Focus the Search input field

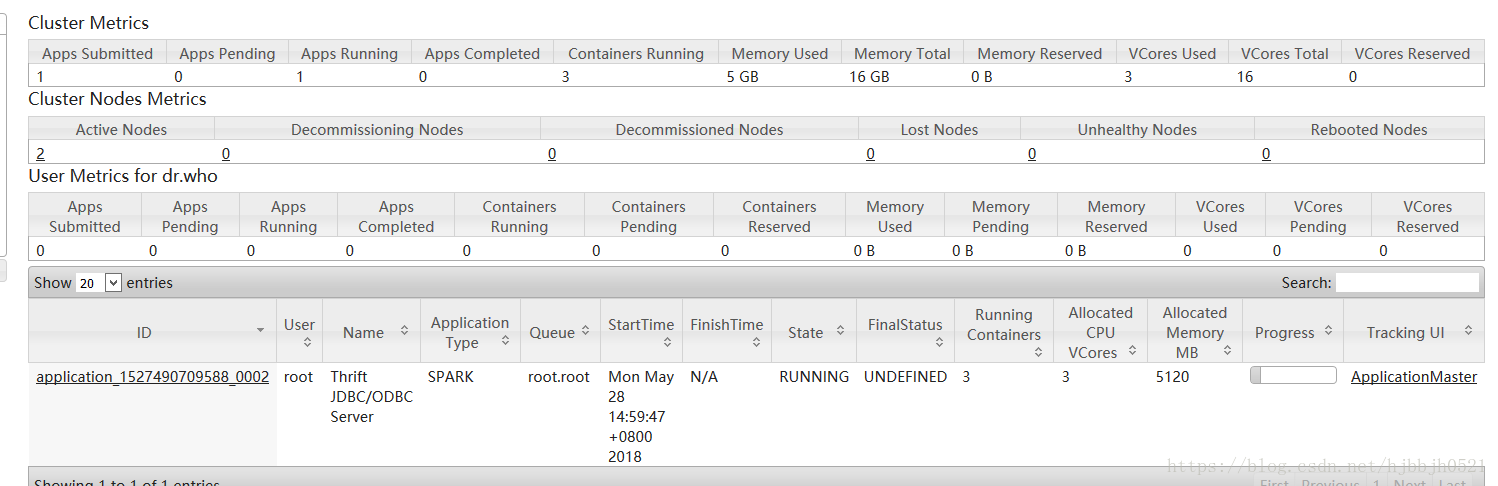pyautogui.click(x=1407, y=283)
